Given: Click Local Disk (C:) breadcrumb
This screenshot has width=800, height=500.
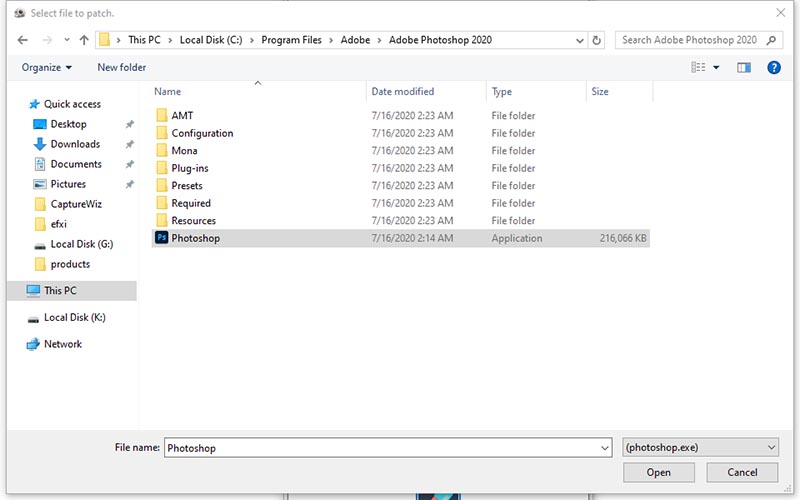Looking at the screenshot, I should 211,40.
